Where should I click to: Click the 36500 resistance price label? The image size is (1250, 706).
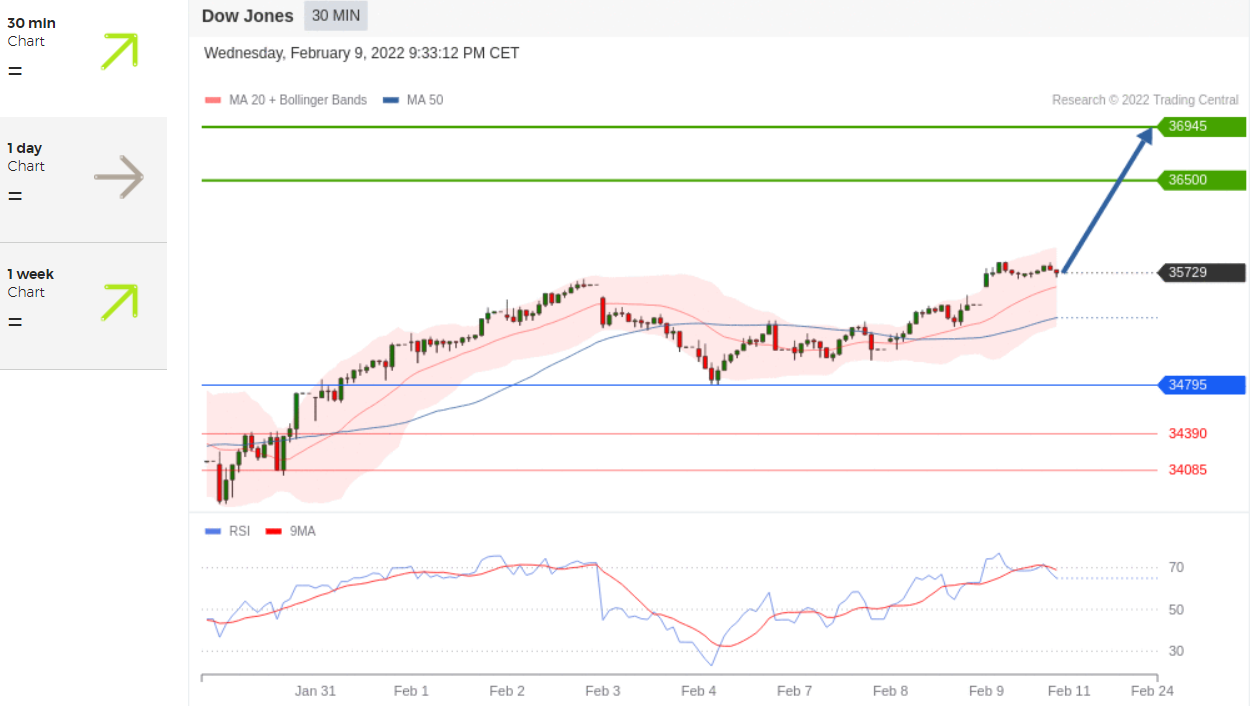click(1201, 180)
